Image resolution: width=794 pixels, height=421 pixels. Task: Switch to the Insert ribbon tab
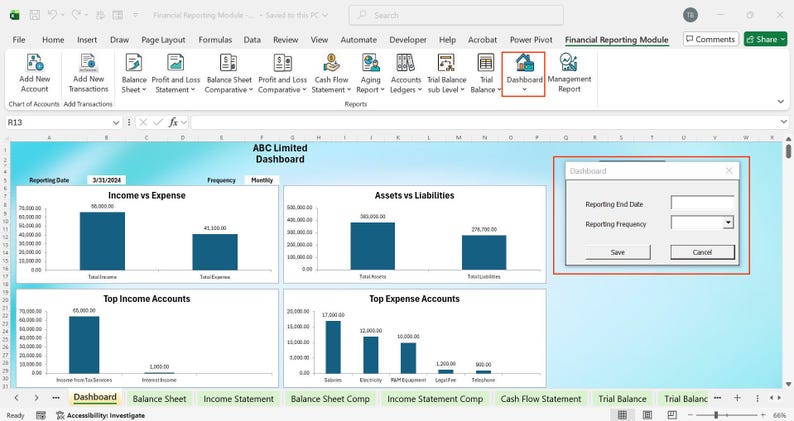[87, 40]
